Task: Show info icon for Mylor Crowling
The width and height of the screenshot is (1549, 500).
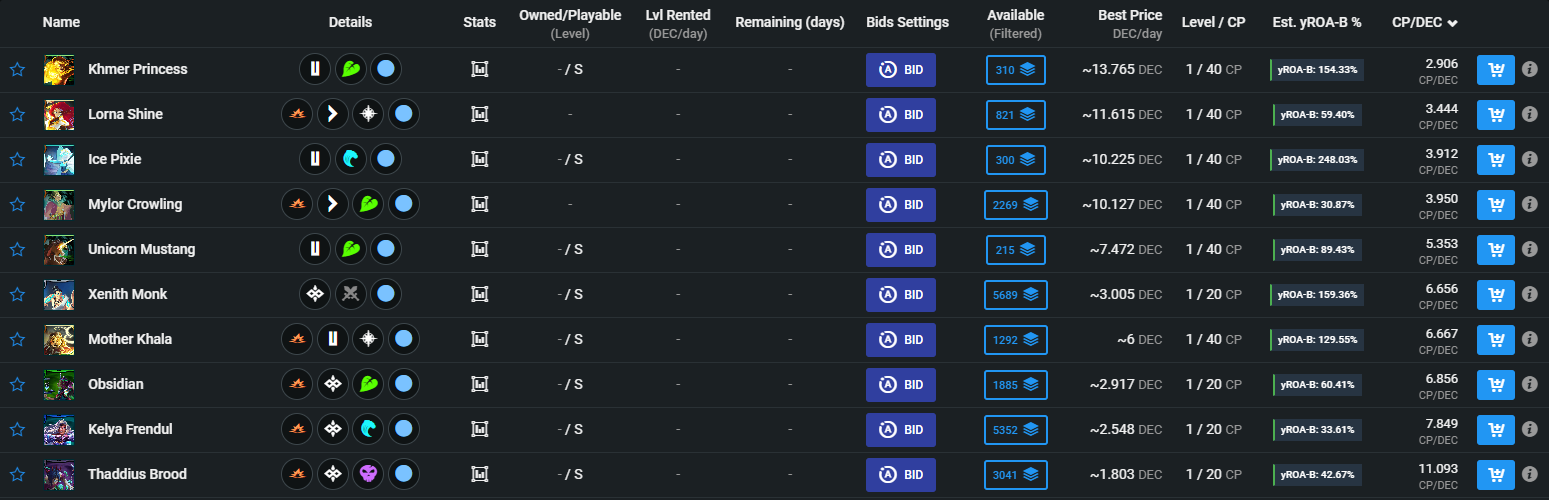Action: [x=1530, y=205]
